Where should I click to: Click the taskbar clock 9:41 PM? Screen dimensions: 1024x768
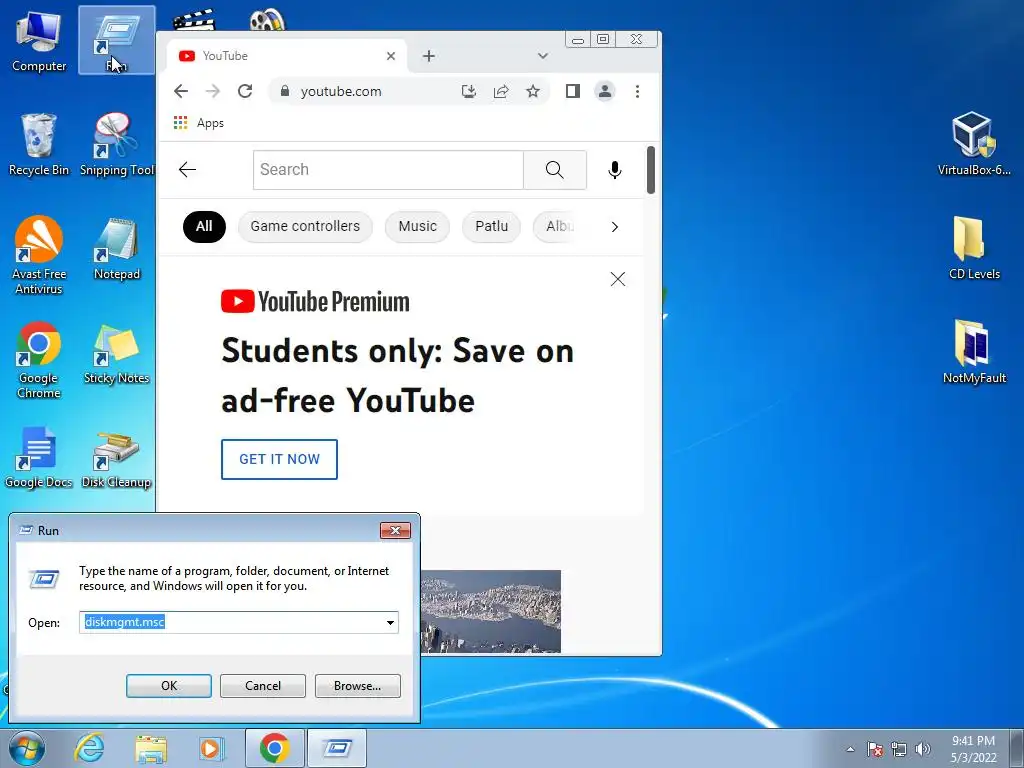[x=973, y=749]
